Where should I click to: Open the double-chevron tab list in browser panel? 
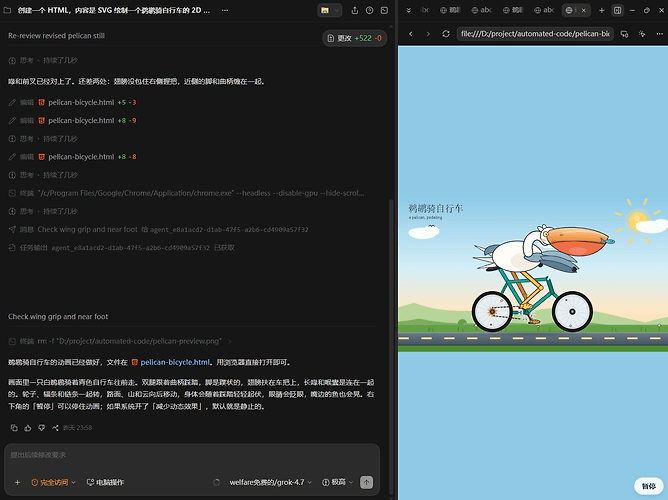tap(409, 10)
